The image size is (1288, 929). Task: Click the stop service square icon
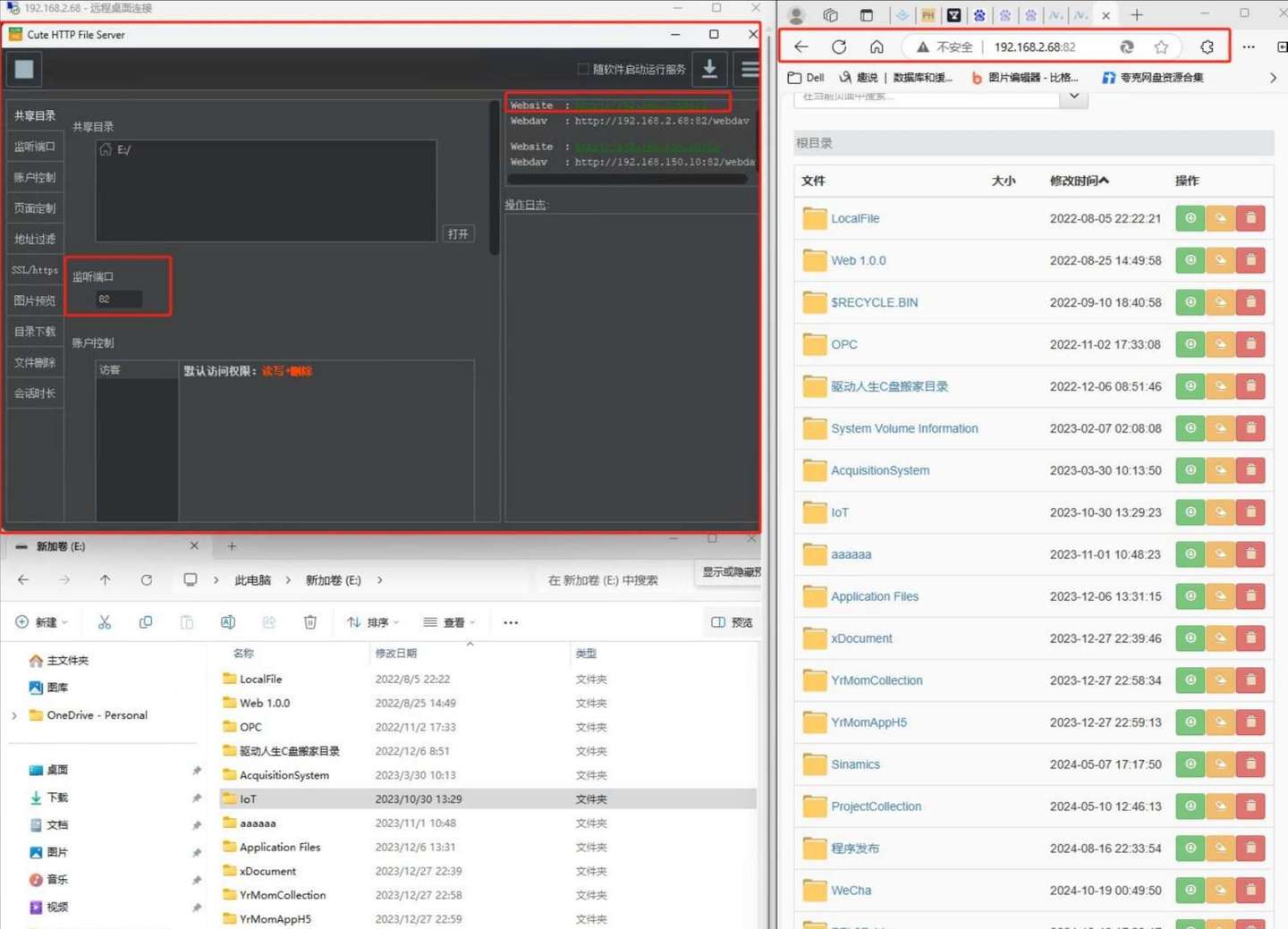pos(24,69)
